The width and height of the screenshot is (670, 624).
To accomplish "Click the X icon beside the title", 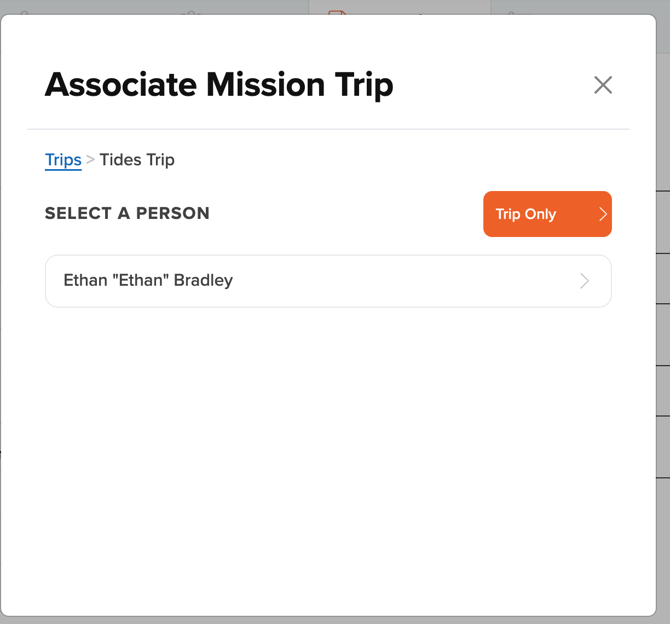I will [603, 85].
